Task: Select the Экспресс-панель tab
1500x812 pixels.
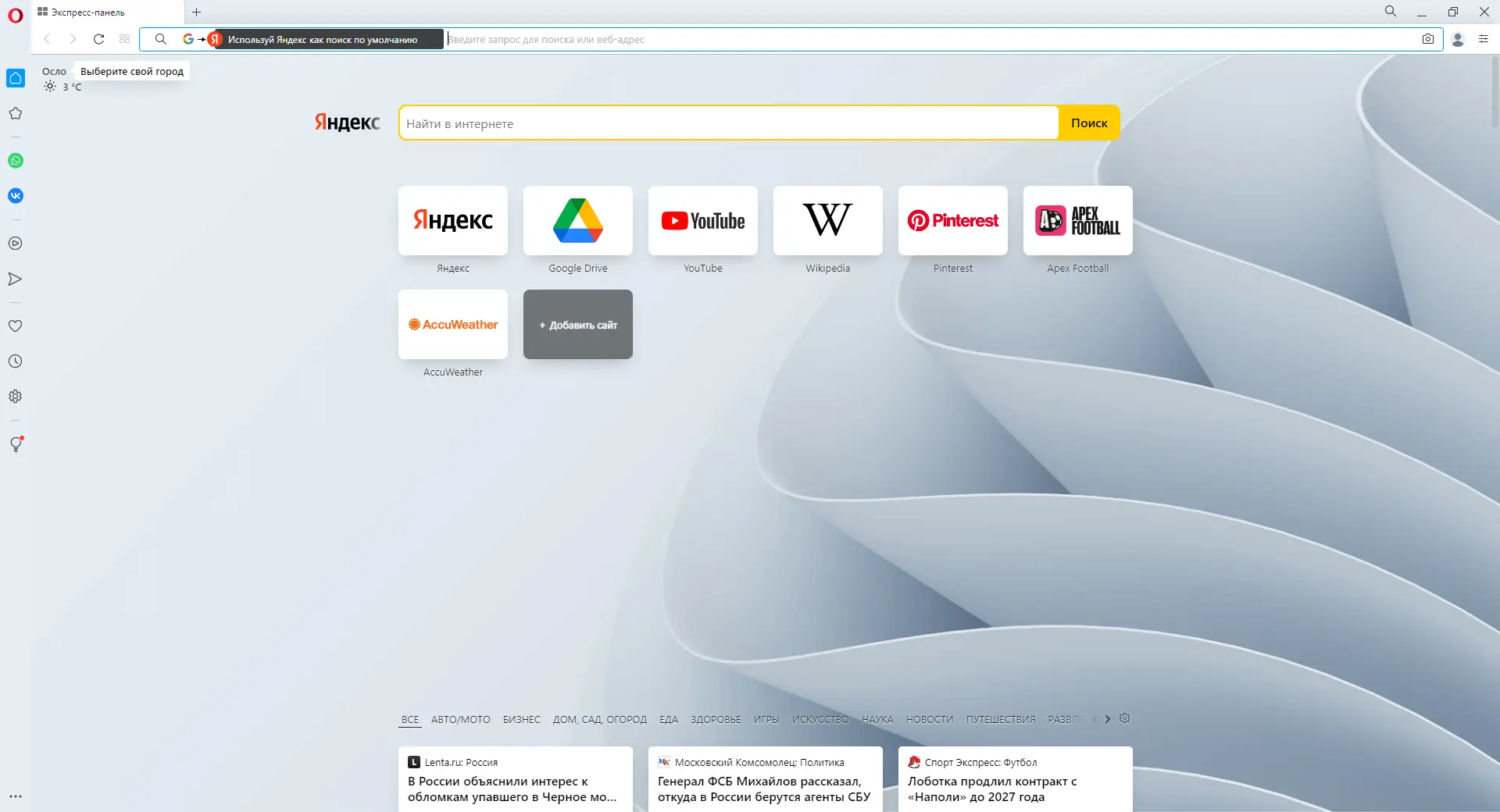Action: tap(107, 12)
